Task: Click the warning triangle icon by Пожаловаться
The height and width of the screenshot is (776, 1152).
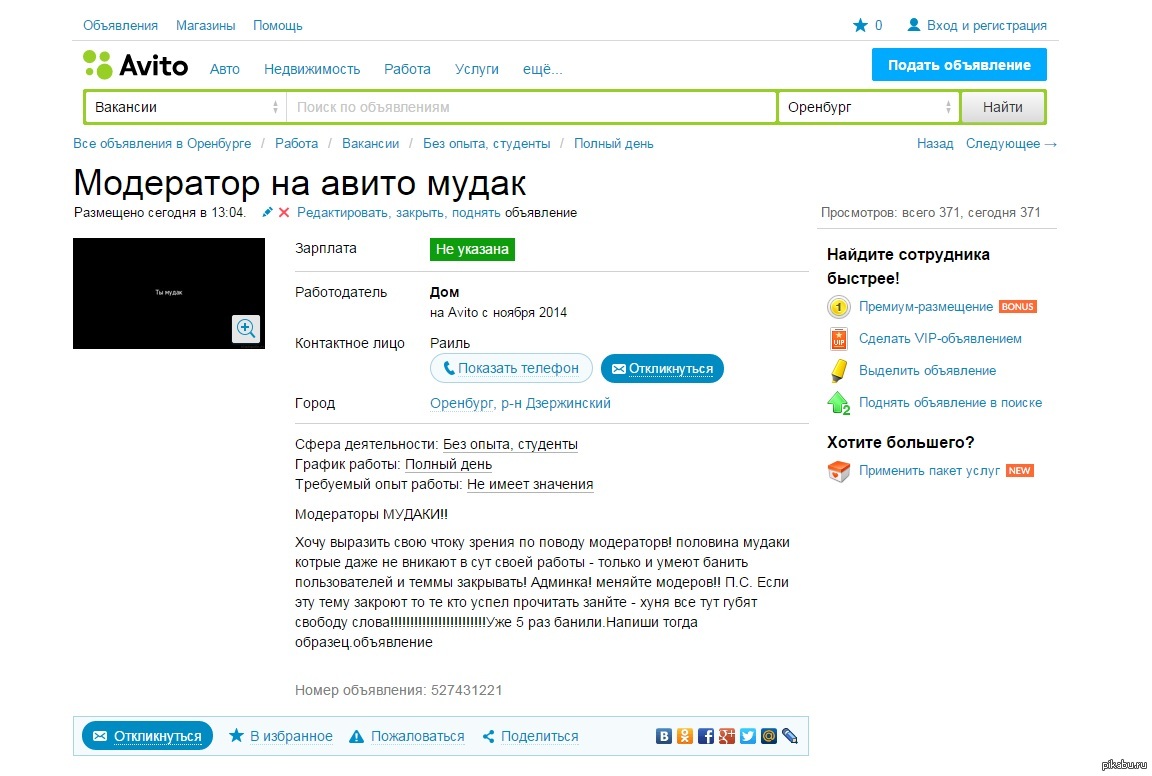Action: [356, 736]
